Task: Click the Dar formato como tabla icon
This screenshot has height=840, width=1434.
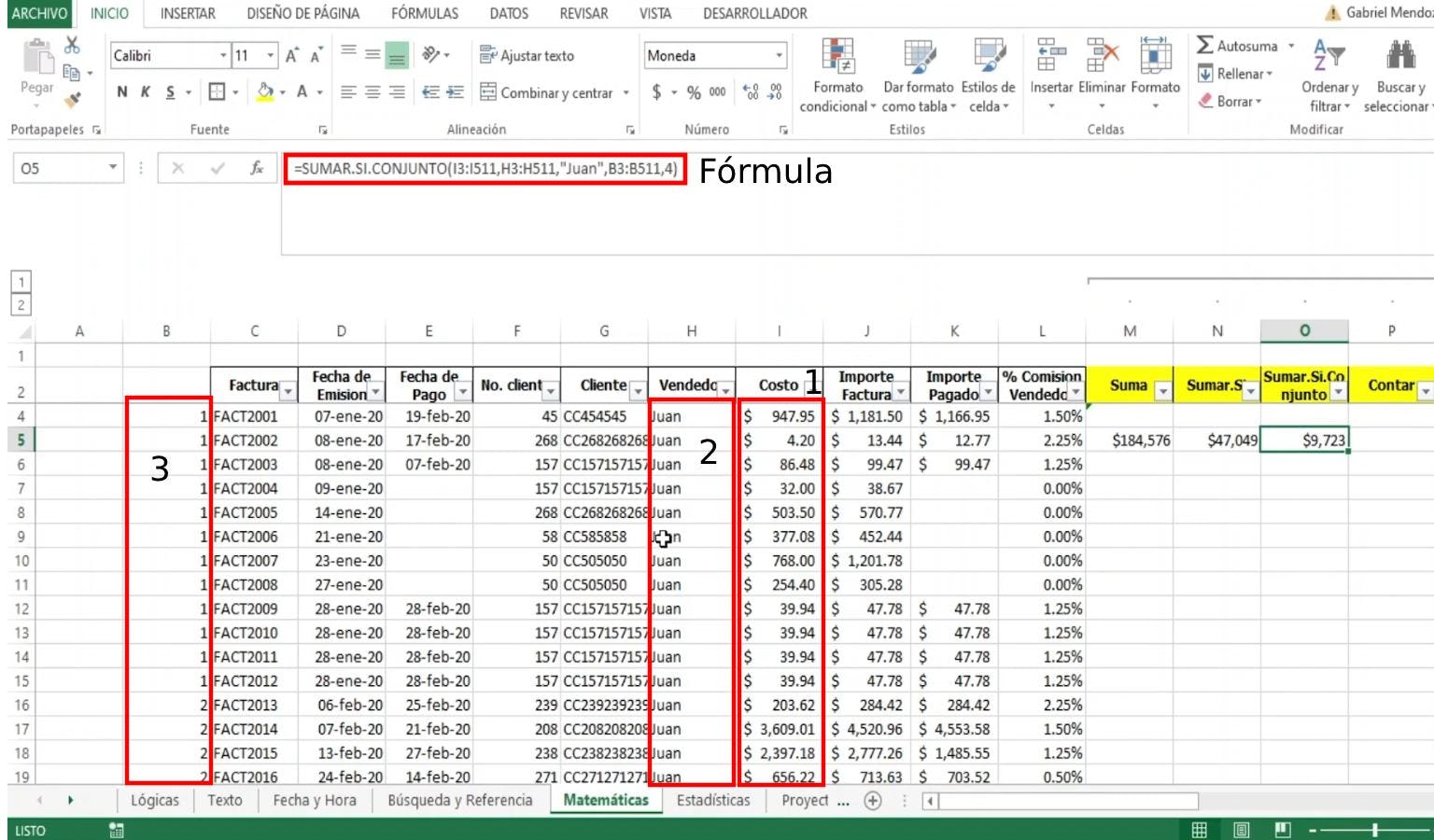Action: (919, 57)
